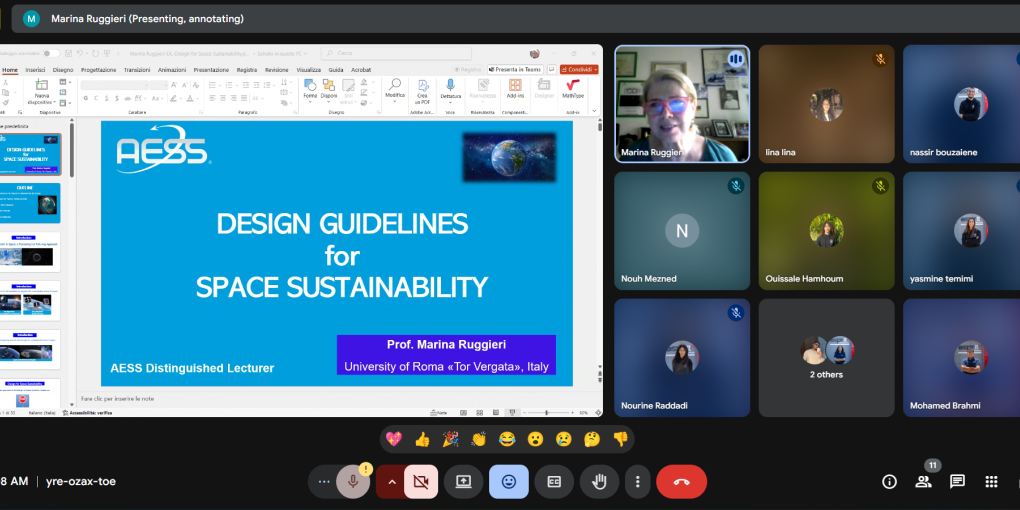This screenshot has height=510, width=1020.
Task: Expand audio settings chevron arrow
Action: click(391, 482)
